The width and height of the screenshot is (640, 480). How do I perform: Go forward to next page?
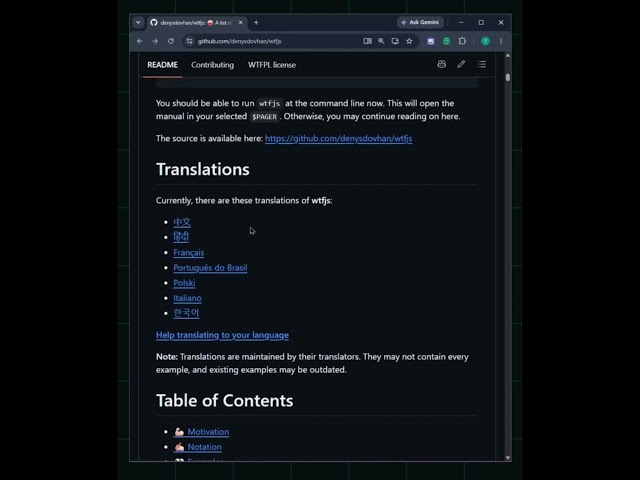[x=155, y=41]
